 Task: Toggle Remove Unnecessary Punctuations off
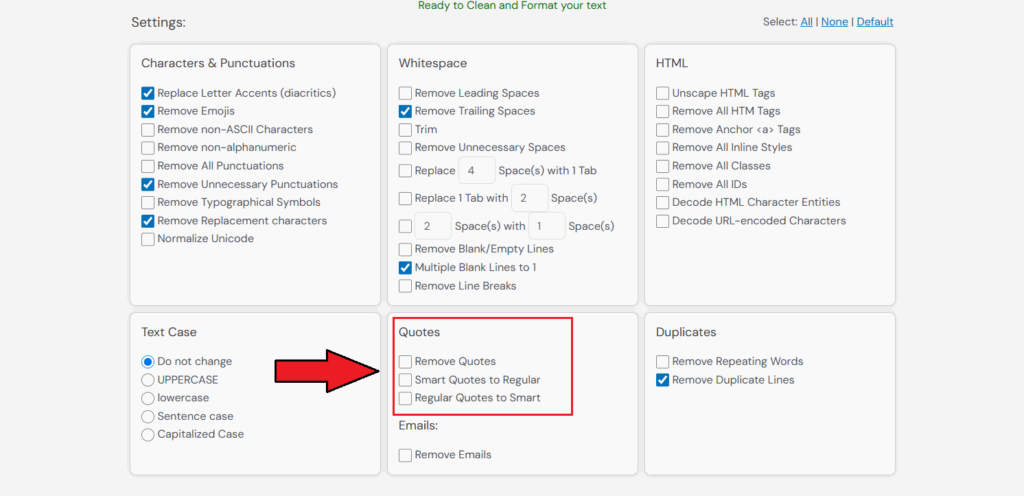click(x=148, y=184)
